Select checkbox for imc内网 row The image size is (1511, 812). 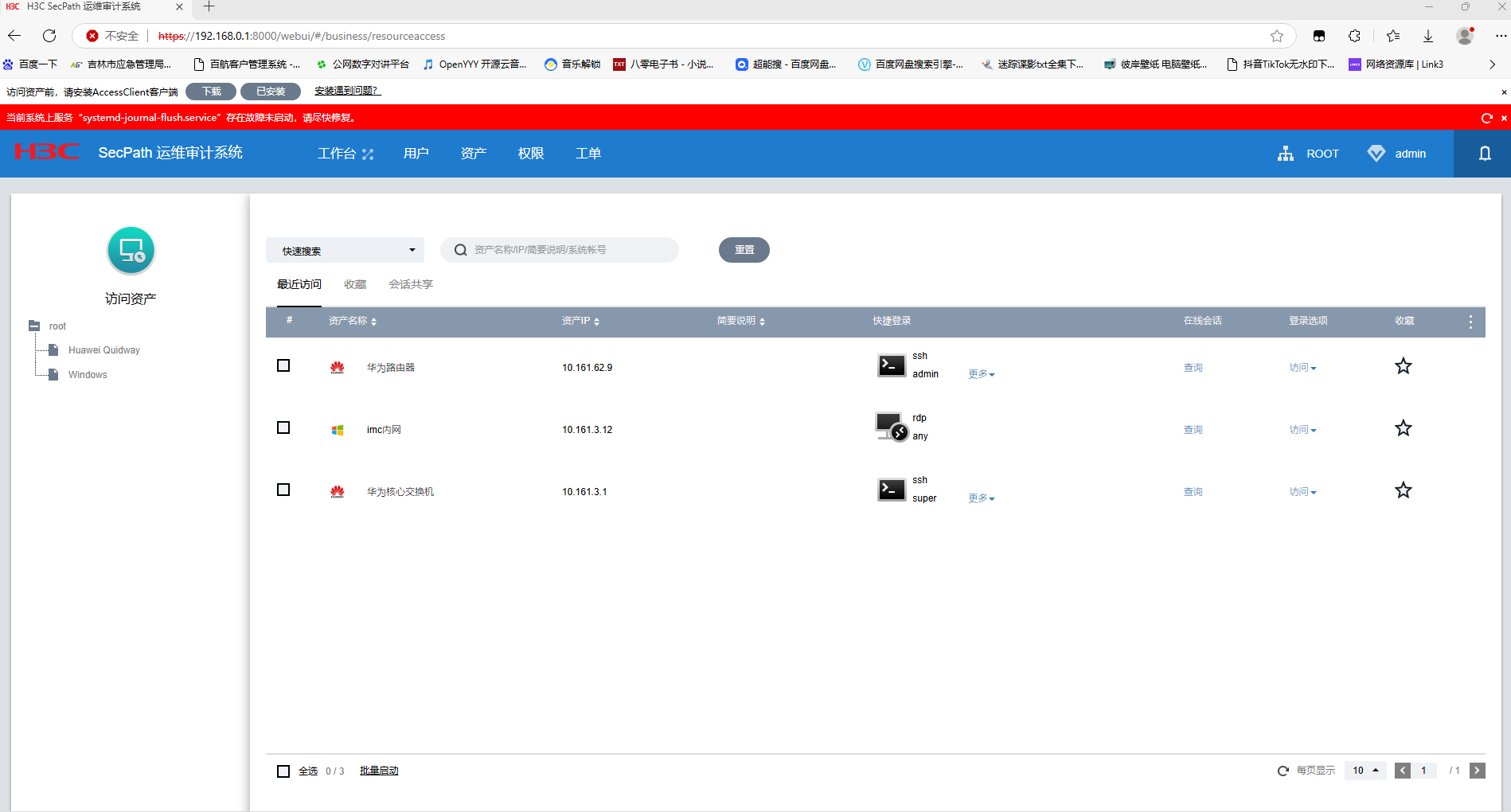(283, 427)
